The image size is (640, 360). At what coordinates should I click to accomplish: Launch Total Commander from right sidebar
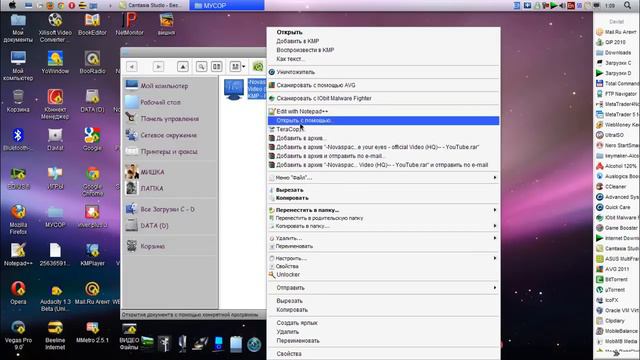(617, 83)
